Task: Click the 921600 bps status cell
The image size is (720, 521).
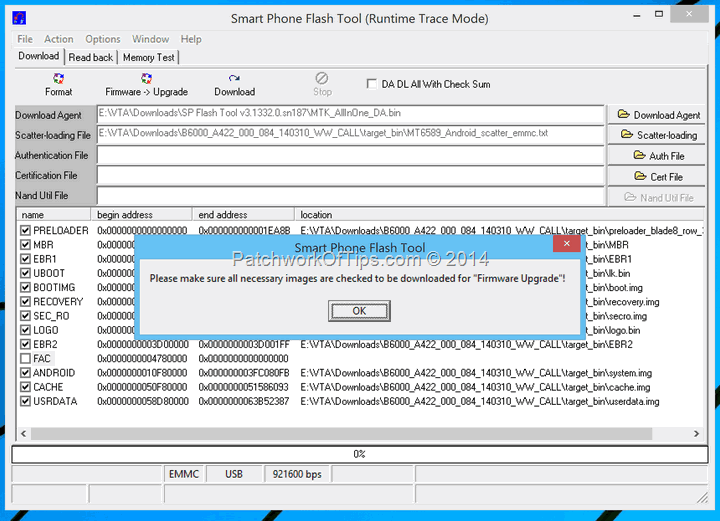Action: [x=297, y=474]
